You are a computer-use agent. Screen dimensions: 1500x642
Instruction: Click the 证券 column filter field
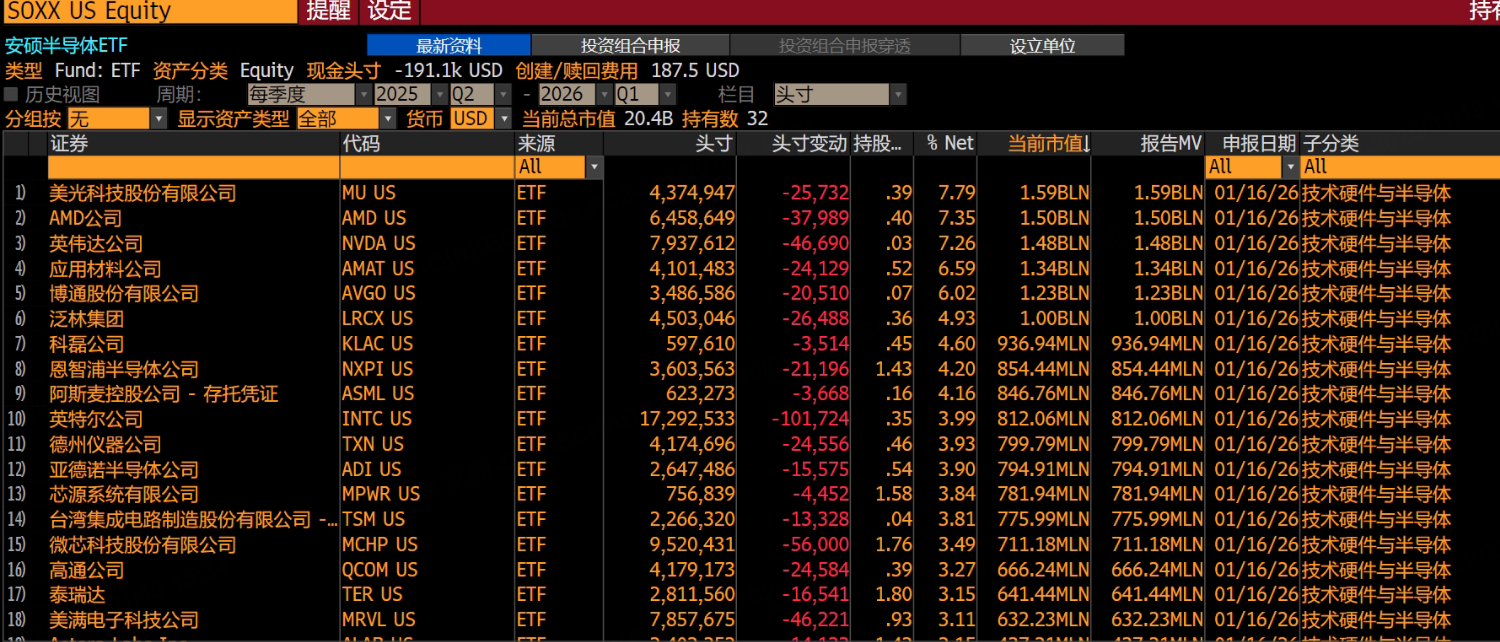193,167
